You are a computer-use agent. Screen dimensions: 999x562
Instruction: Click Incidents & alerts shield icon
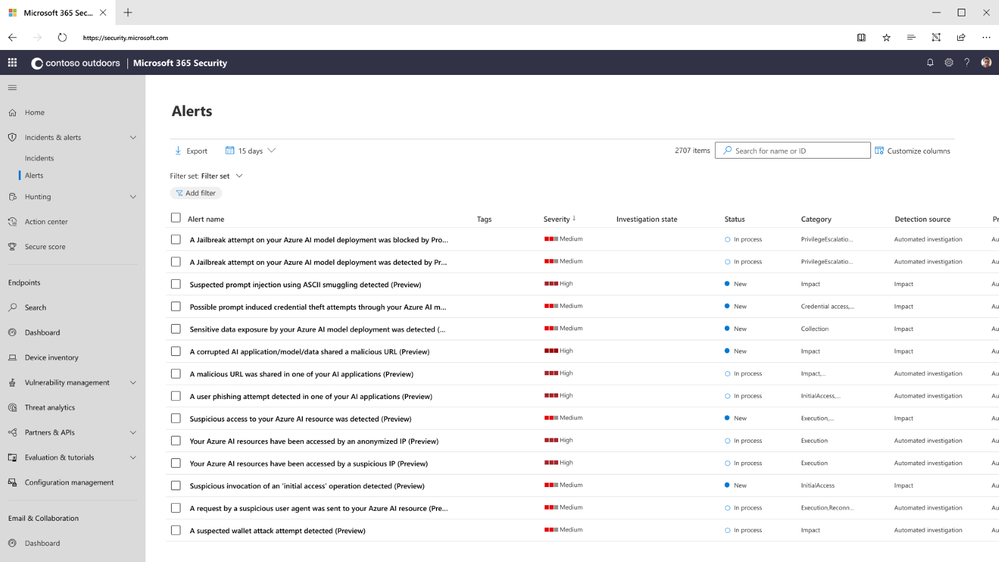[x=12, y=137]
